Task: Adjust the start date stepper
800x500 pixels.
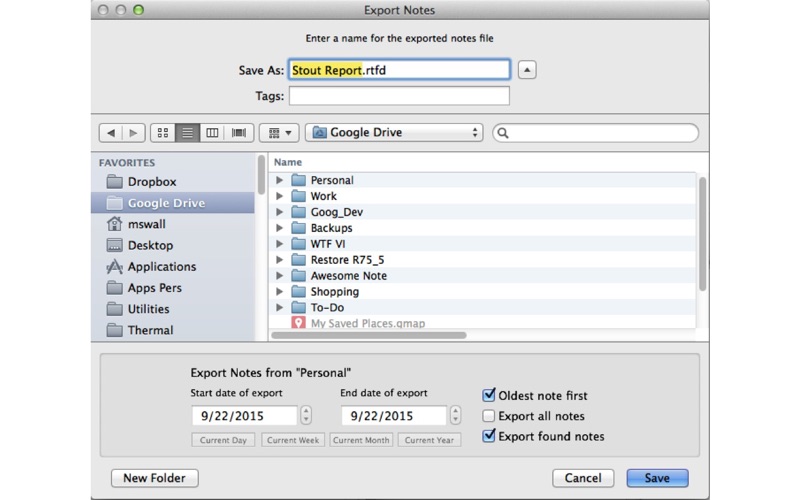Action: 306,415
